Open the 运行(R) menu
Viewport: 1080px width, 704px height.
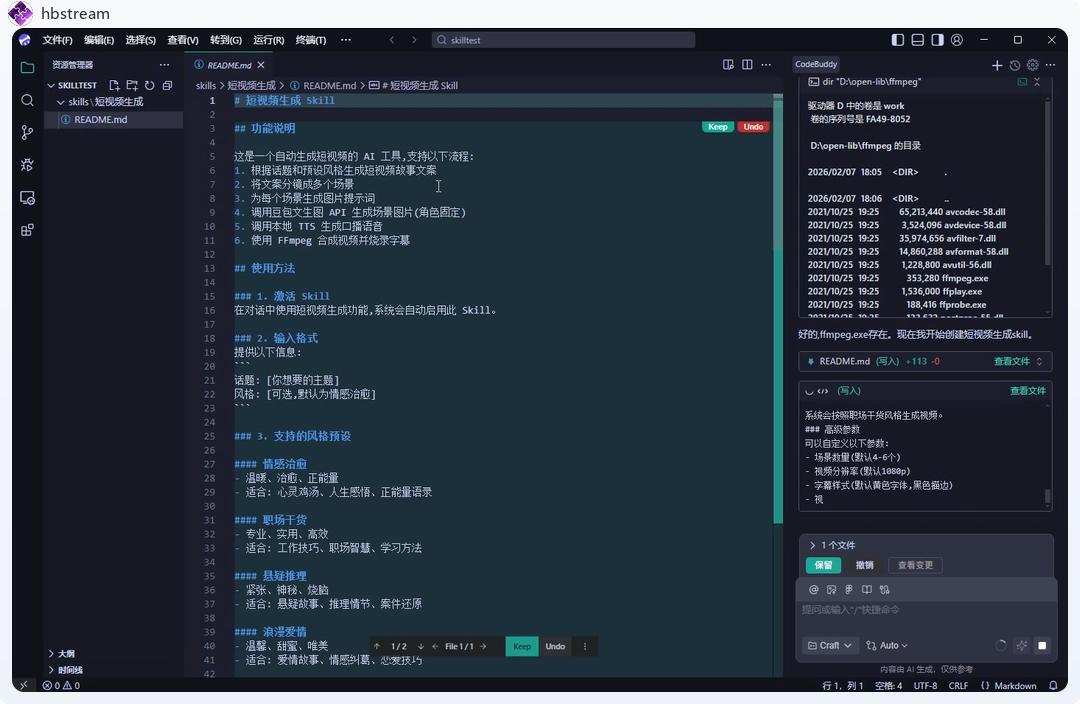click(x=269, y=40)
